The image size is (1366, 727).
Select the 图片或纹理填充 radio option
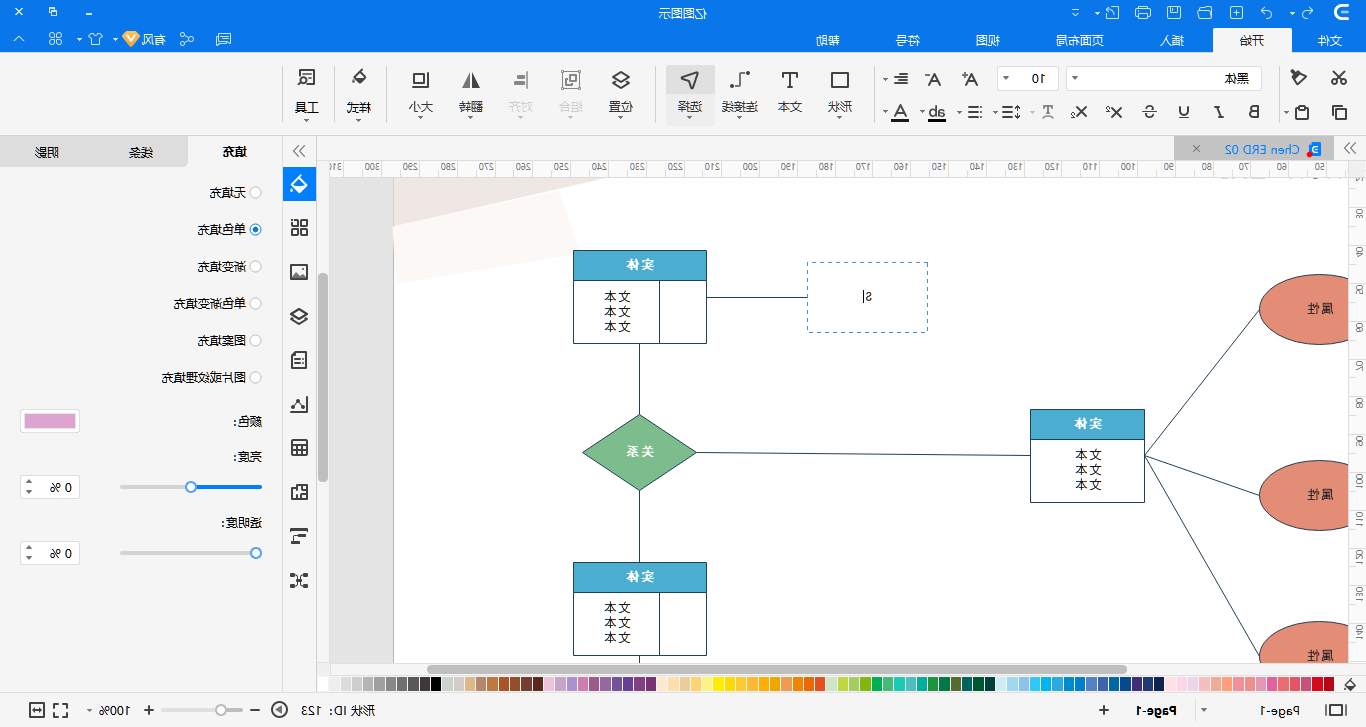pos(255,377)
